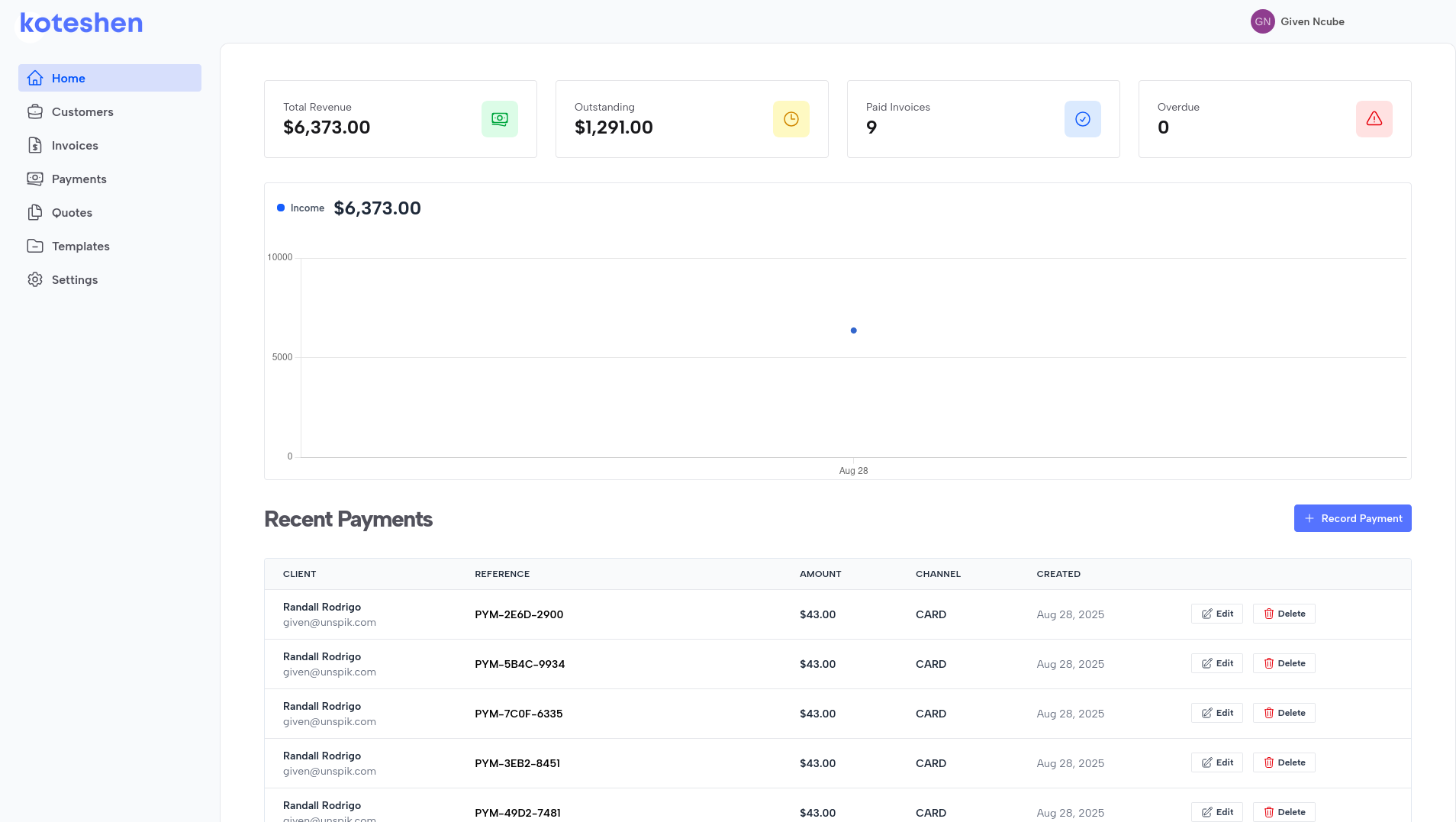This screenshot has height=822, width=1456.
Task: Click the Templates folder icon
Action: [x=35, y=246]
